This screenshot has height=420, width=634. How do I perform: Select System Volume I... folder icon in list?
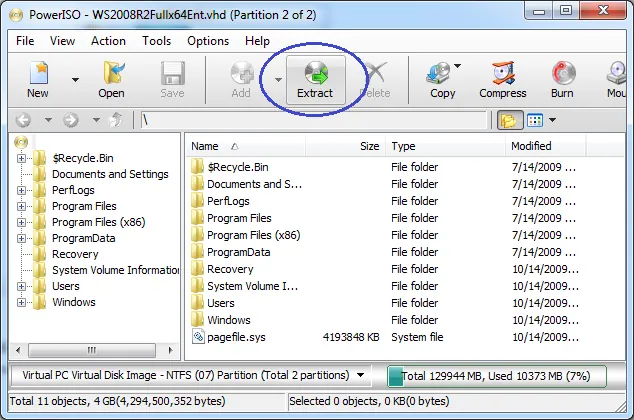coord(197,285)
